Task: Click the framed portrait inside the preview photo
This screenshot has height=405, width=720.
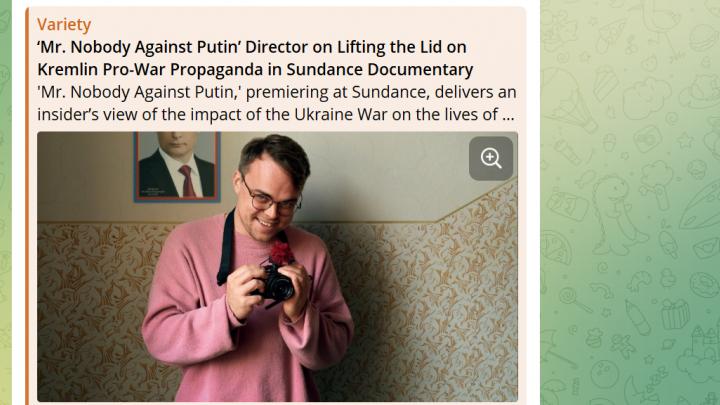Action: click(x=177, y=166)
